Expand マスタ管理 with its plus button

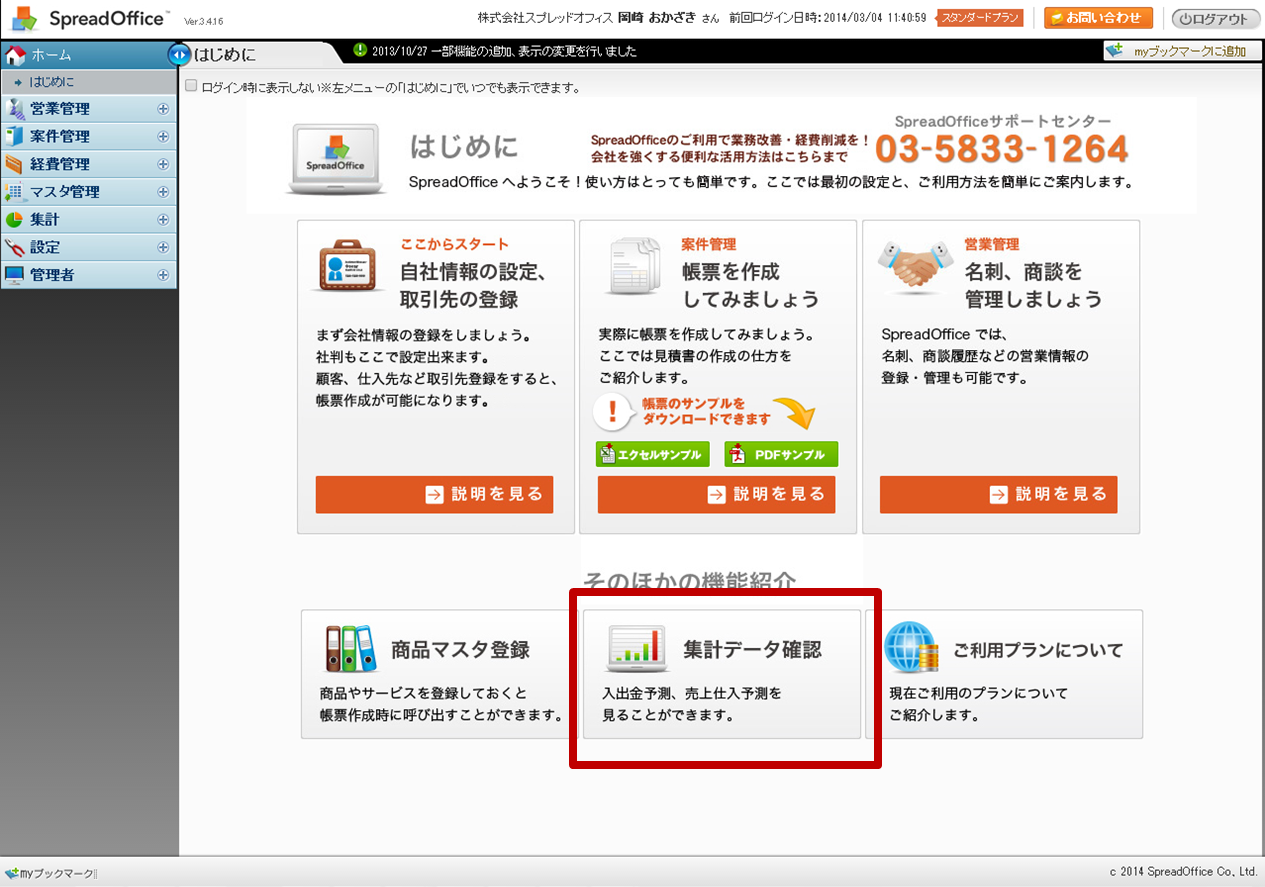point(163,192)
